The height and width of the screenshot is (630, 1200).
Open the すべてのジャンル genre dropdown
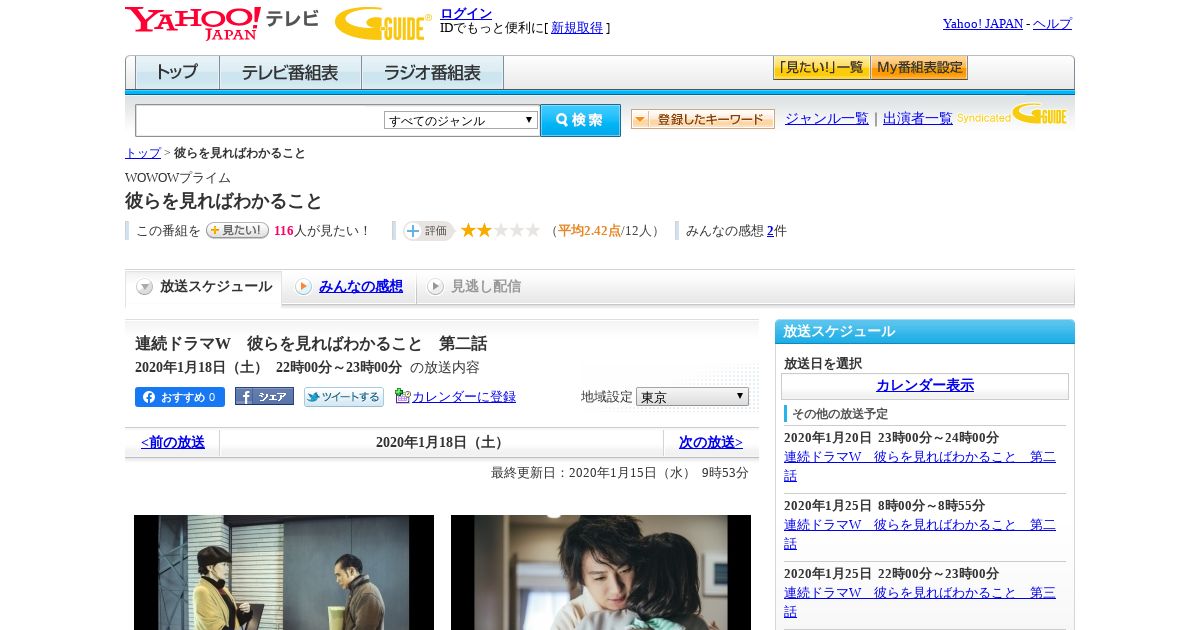461,120
